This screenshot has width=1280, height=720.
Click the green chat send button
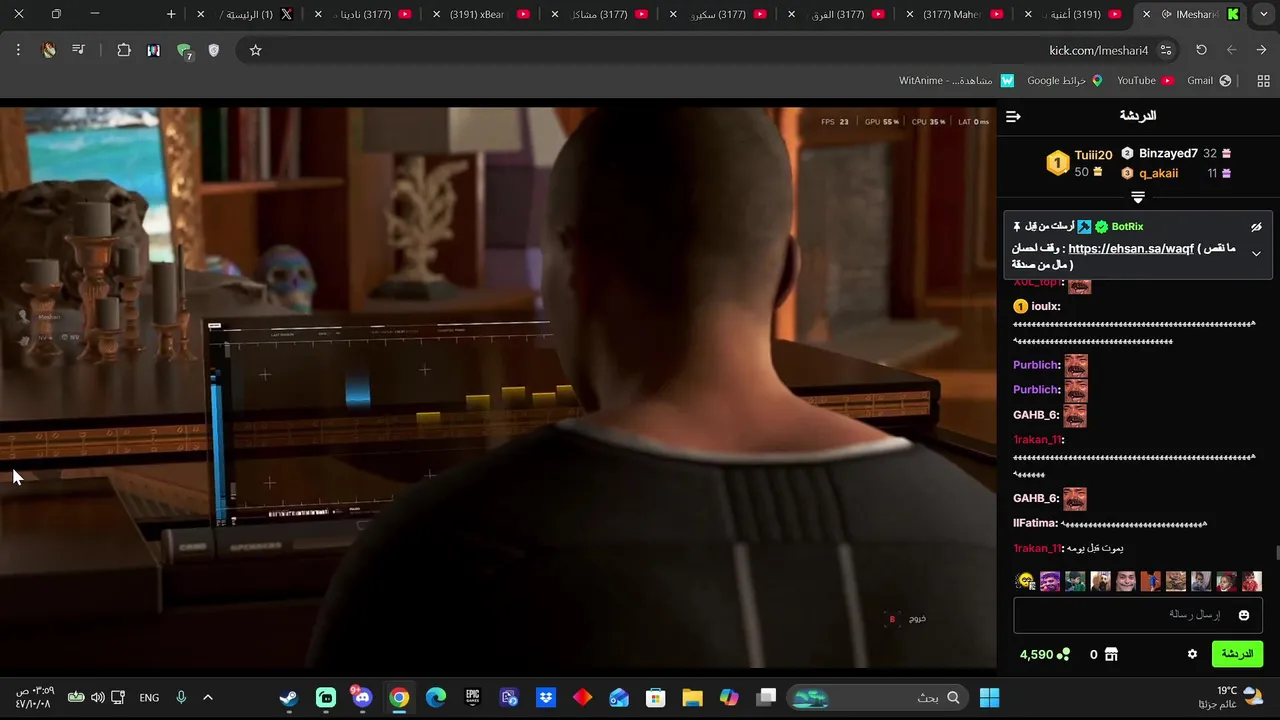[x=1237, y=654]
